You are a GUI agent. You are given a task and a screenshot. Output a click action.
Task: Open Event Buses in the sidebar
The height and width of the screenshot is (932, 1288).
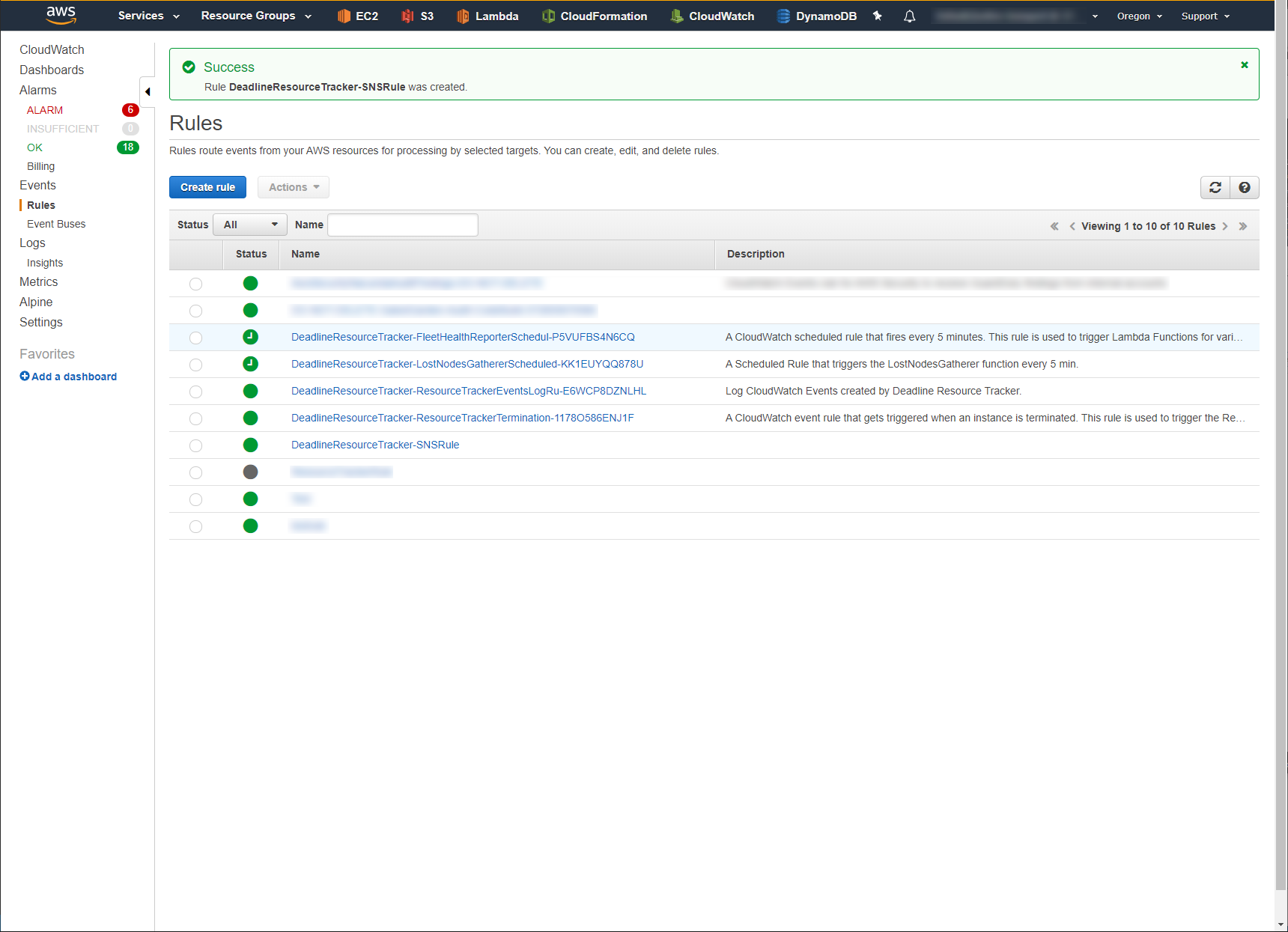click(56, 224)
